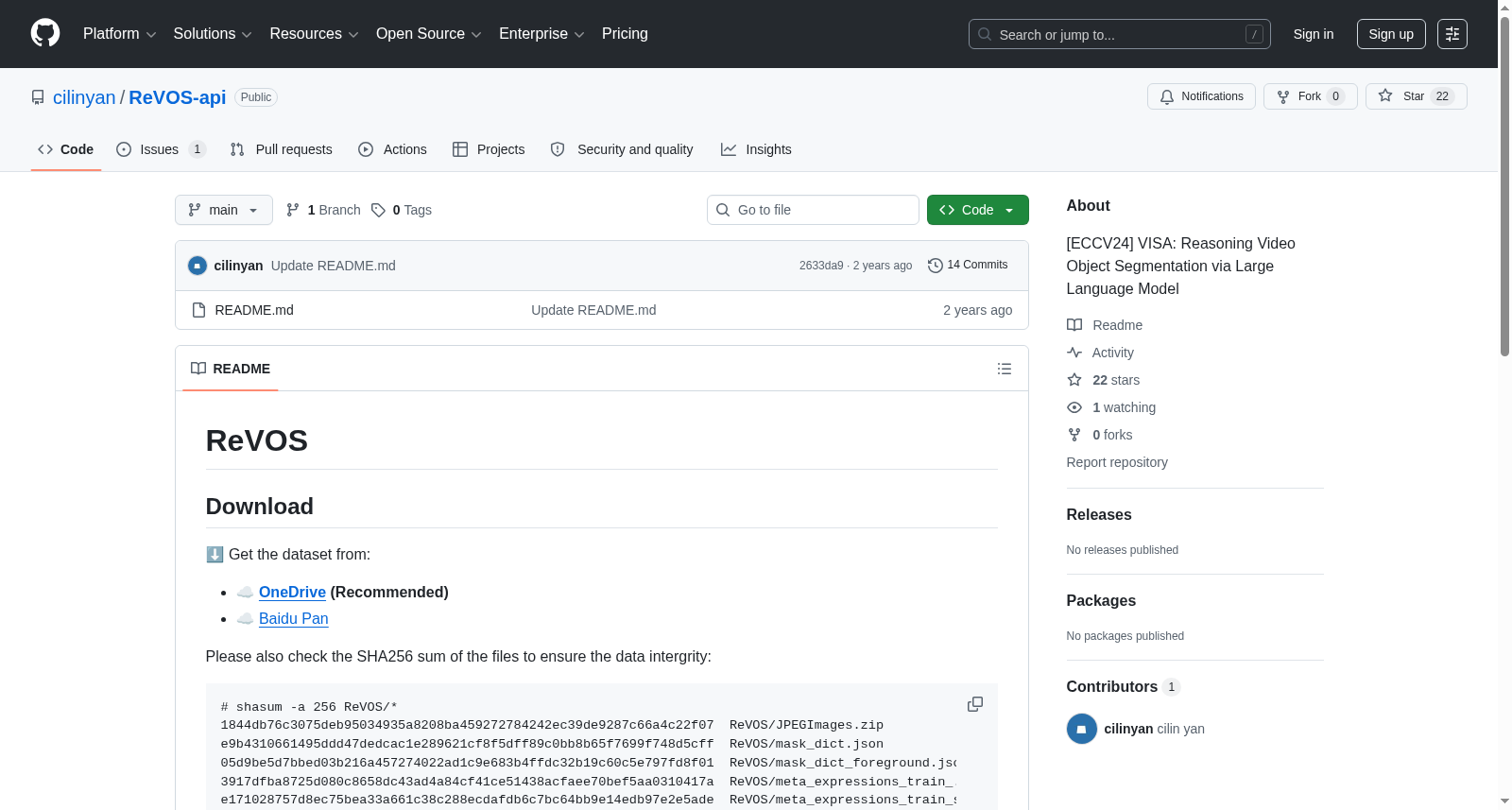
Task: Open the Baidu Pan download link
Action: 294,618
